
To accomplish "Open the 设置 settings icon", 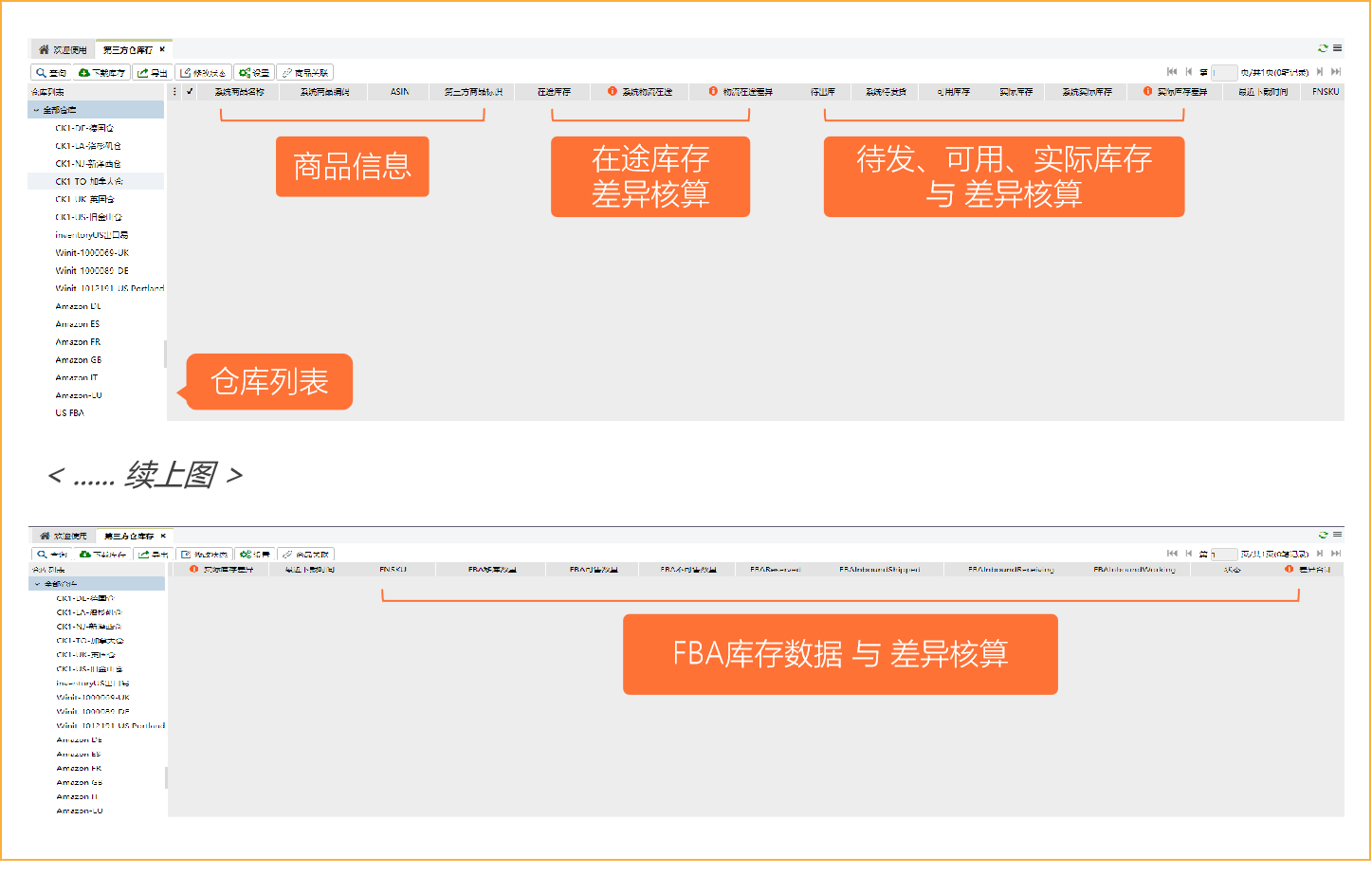I will tap(244, 72).
